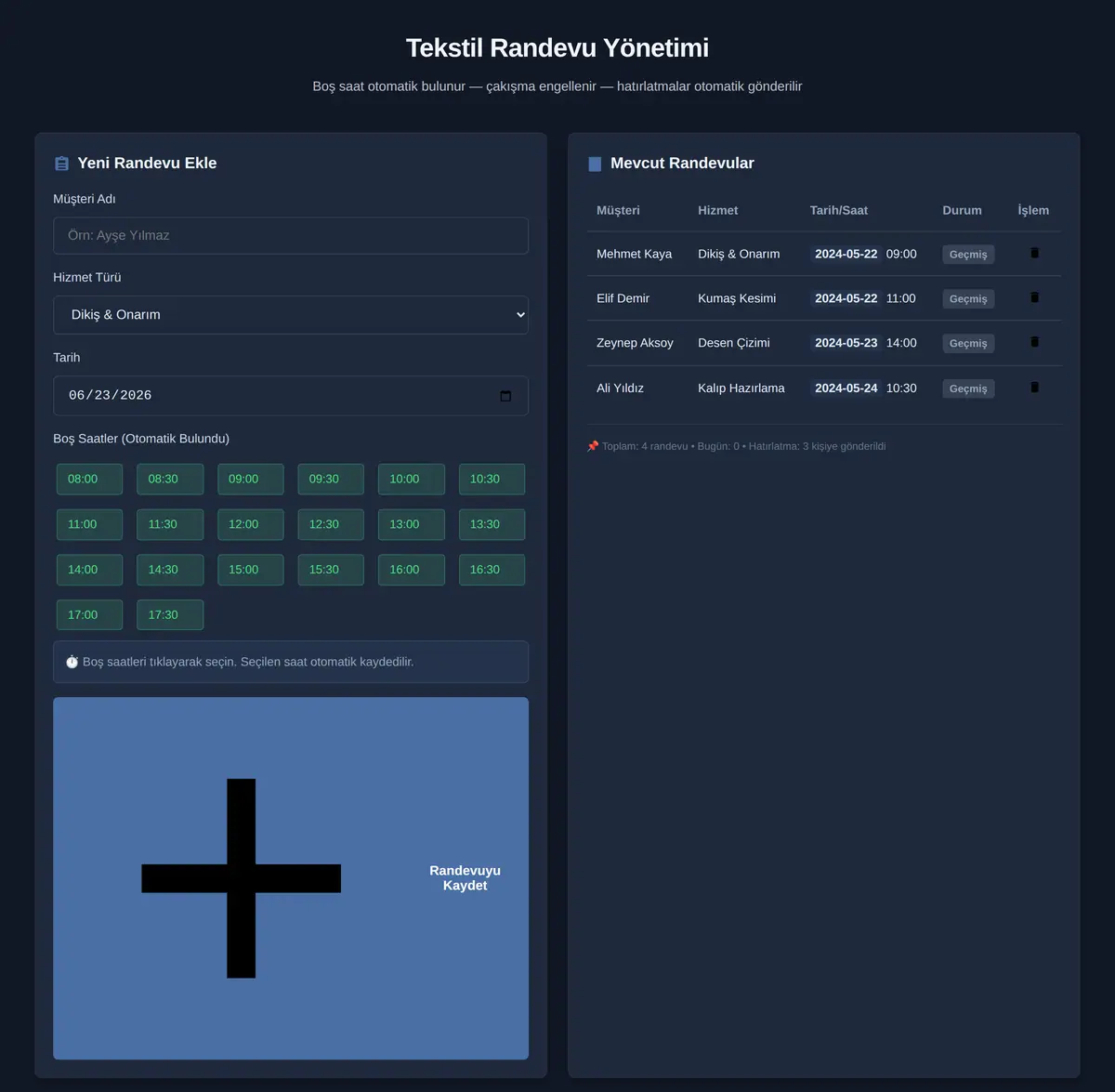Choose the 09:00 time slot
The width and height of the screenshot is (1115, 1092).
[250, 480]
